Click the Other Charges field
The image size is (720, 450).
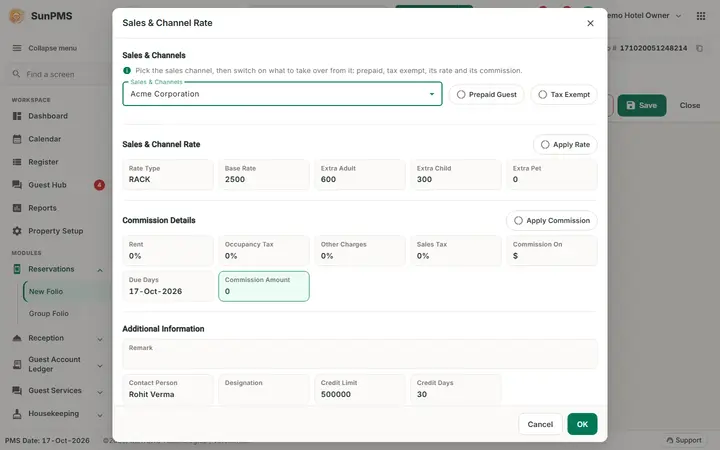[360, 251]
